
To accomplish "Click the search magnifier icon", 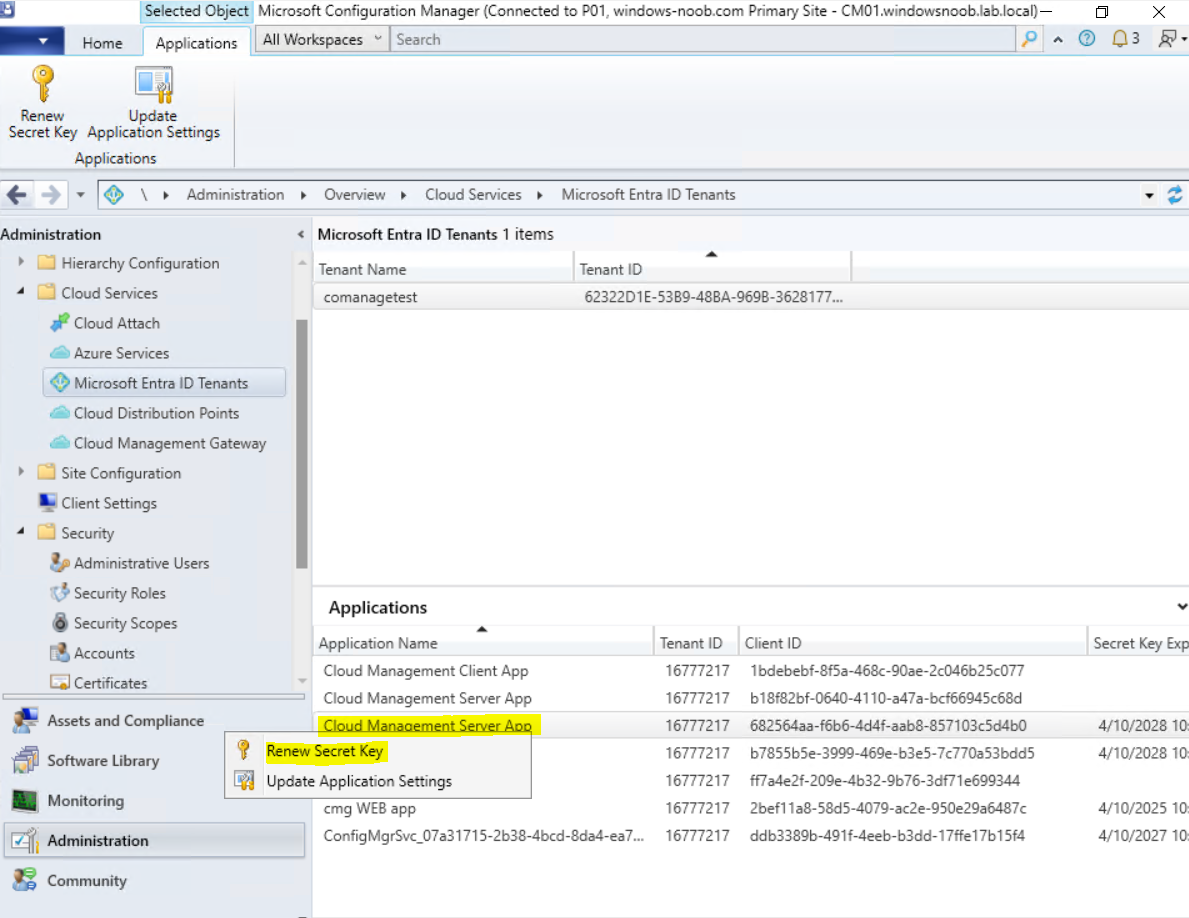I will 1029,39.
